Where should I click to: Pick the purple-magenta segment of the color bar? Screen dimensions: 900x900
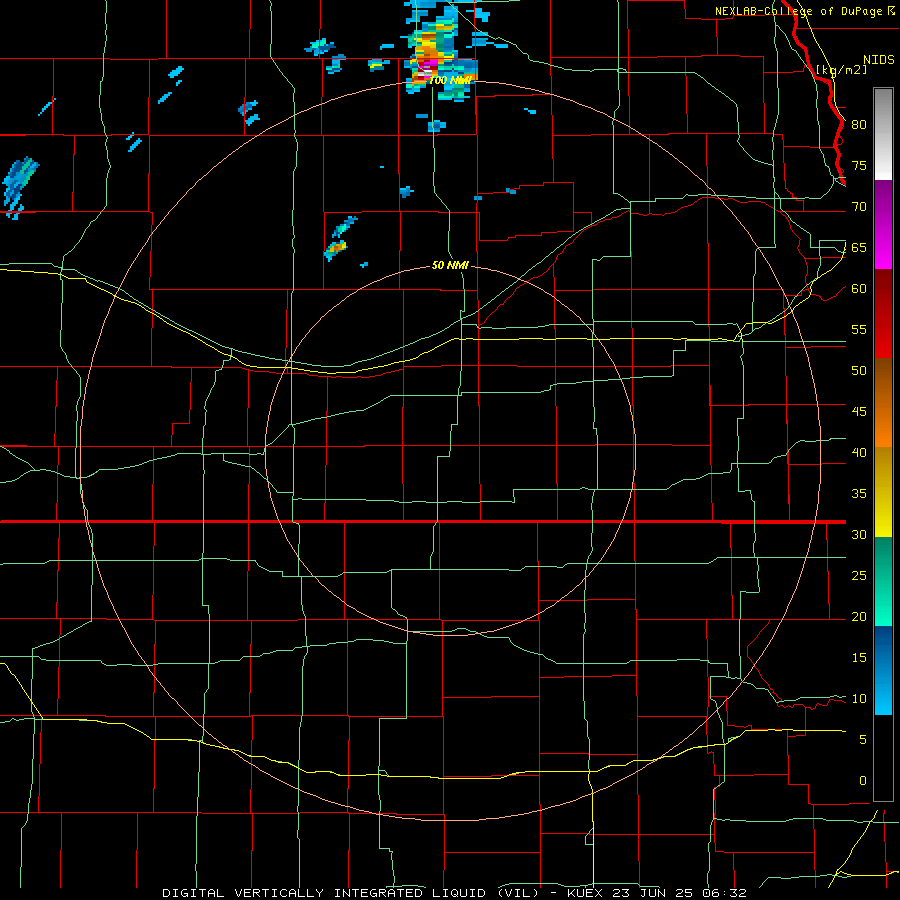click(883, 224)
